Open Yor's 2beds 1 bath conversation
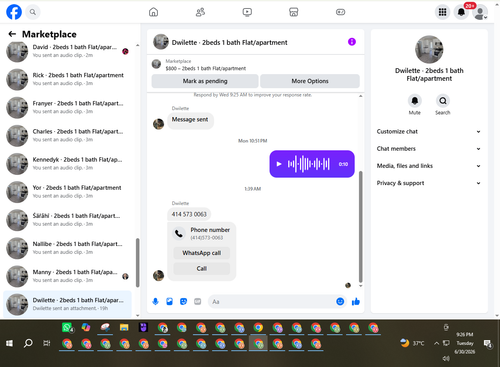 coord(68,192)
